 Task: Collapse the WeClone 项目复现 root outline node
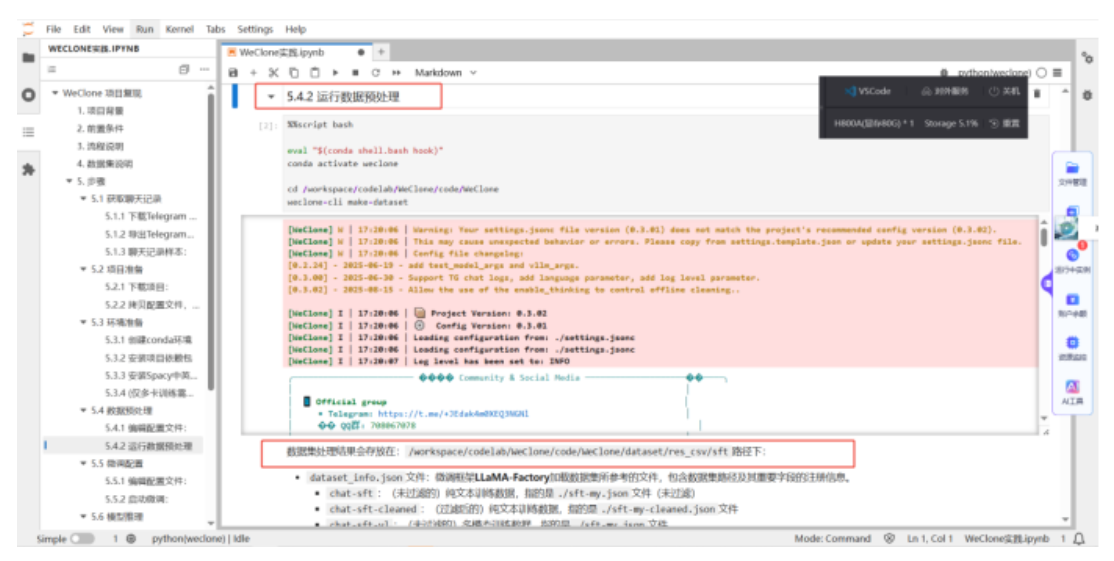pyautogui.click(x=55, y=93)
